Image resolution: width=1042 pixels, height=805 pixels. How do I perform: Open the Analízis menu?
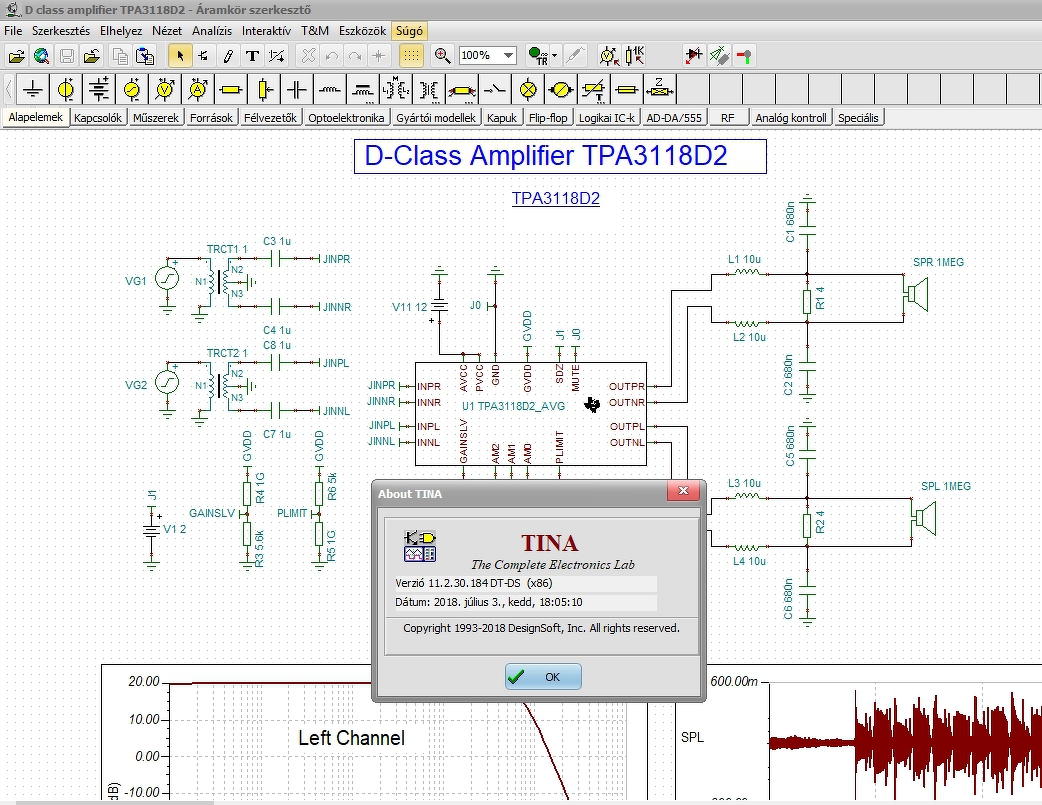[212, 31]
